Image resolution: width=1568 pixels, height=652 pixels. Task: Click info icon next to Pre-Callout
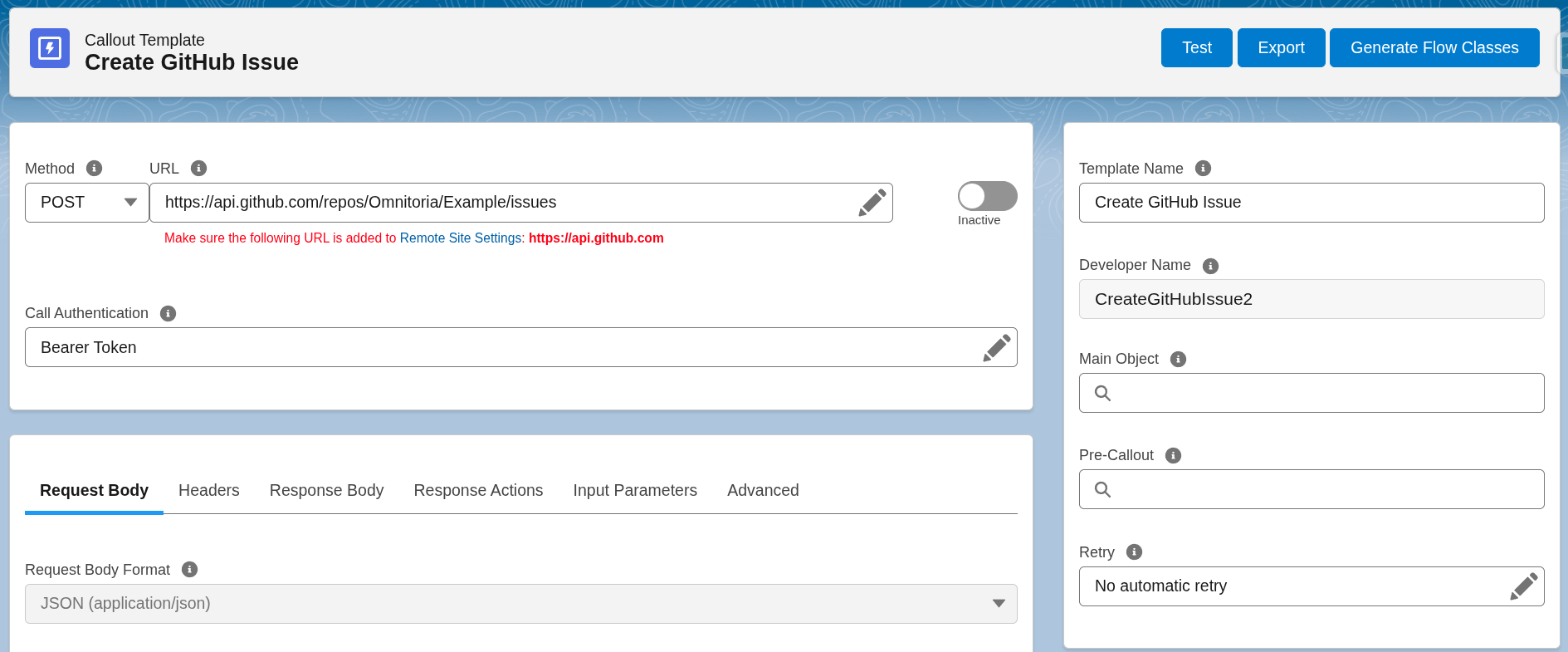point(1173,455)
